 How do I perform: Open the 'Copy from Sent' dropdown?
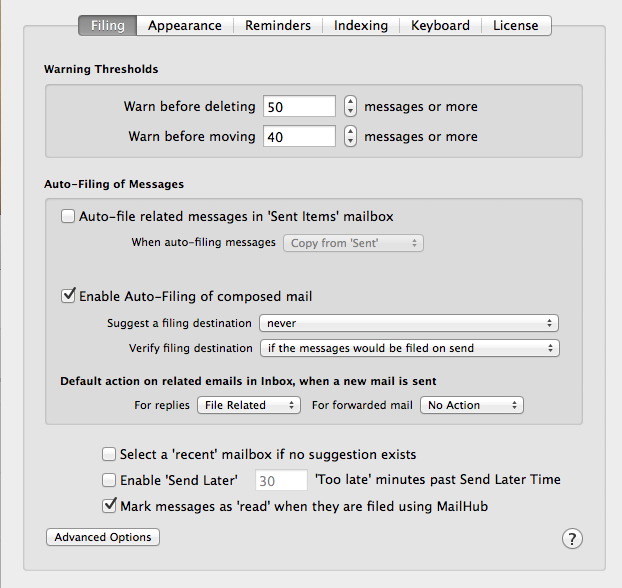tap(353, 243)
